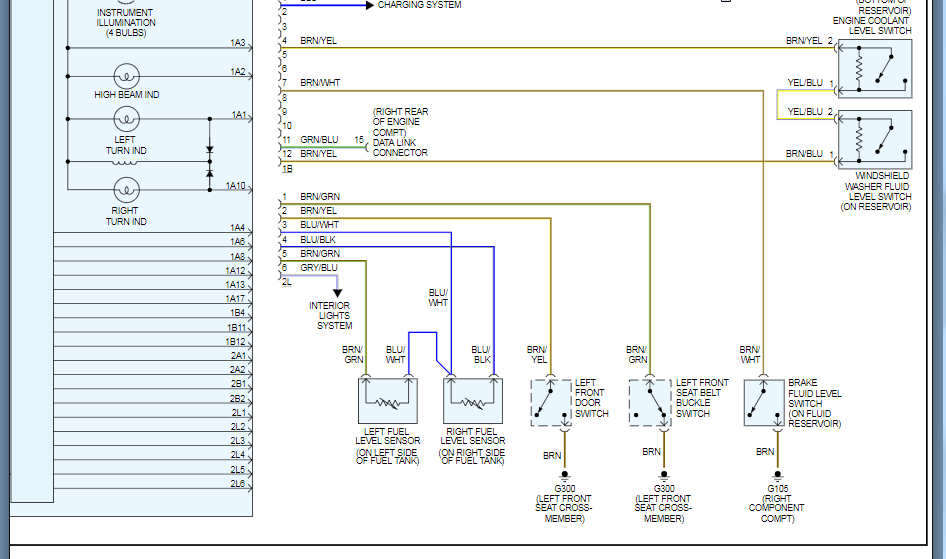Click connector pin label '2B1'
Screen dimensions: 946x559
pyautogui.click(x=238, y=384)
